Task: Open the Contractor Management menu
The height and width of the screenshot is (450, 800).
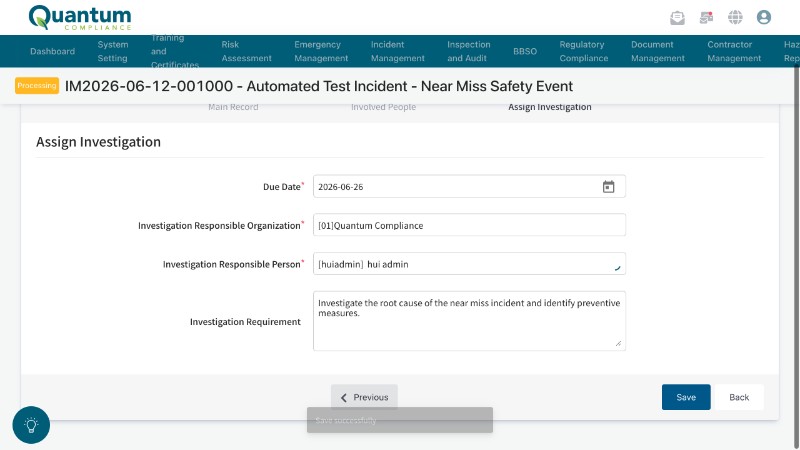Action: (734, 51)
